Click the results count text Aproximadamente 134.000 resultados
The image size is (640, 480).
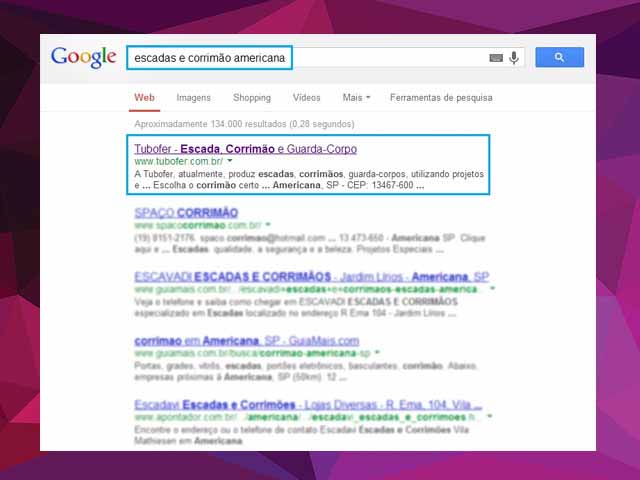pyautogui.click(x=244, y=124)
